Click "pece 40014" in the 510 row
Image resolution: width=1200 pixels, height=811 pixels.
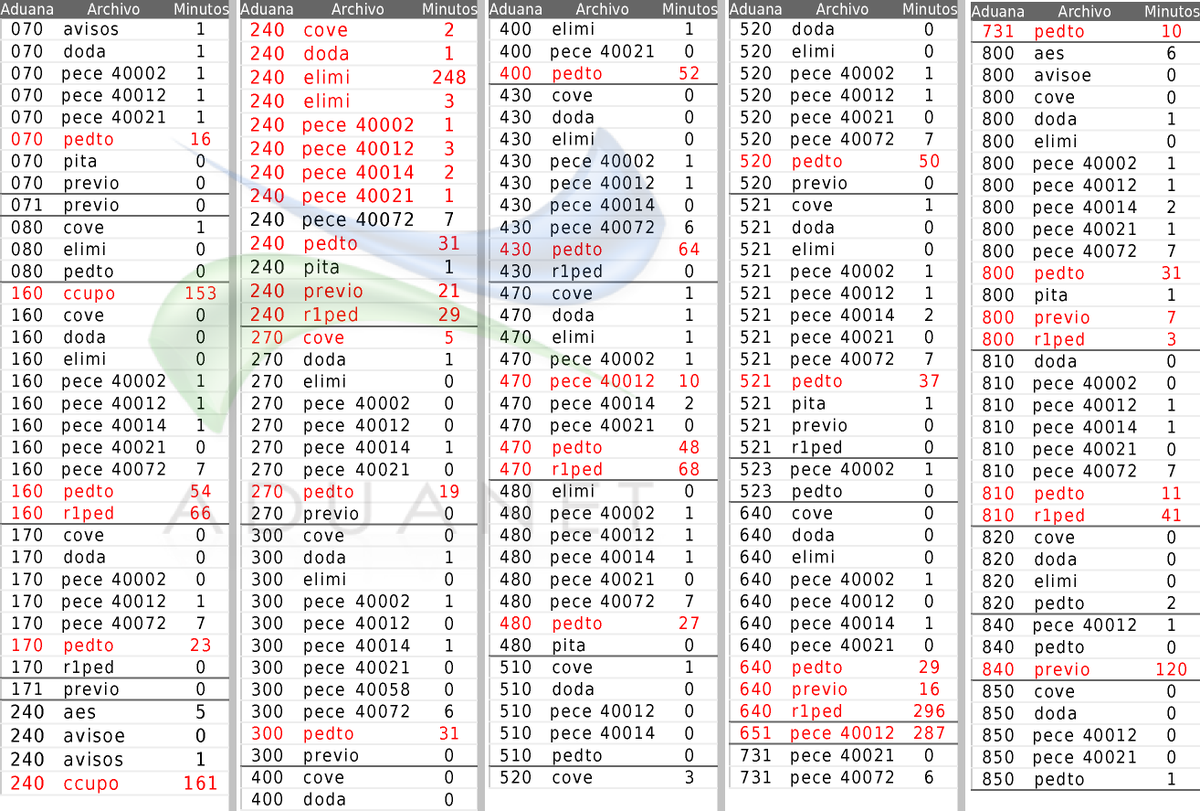click(x=602, y=733)
